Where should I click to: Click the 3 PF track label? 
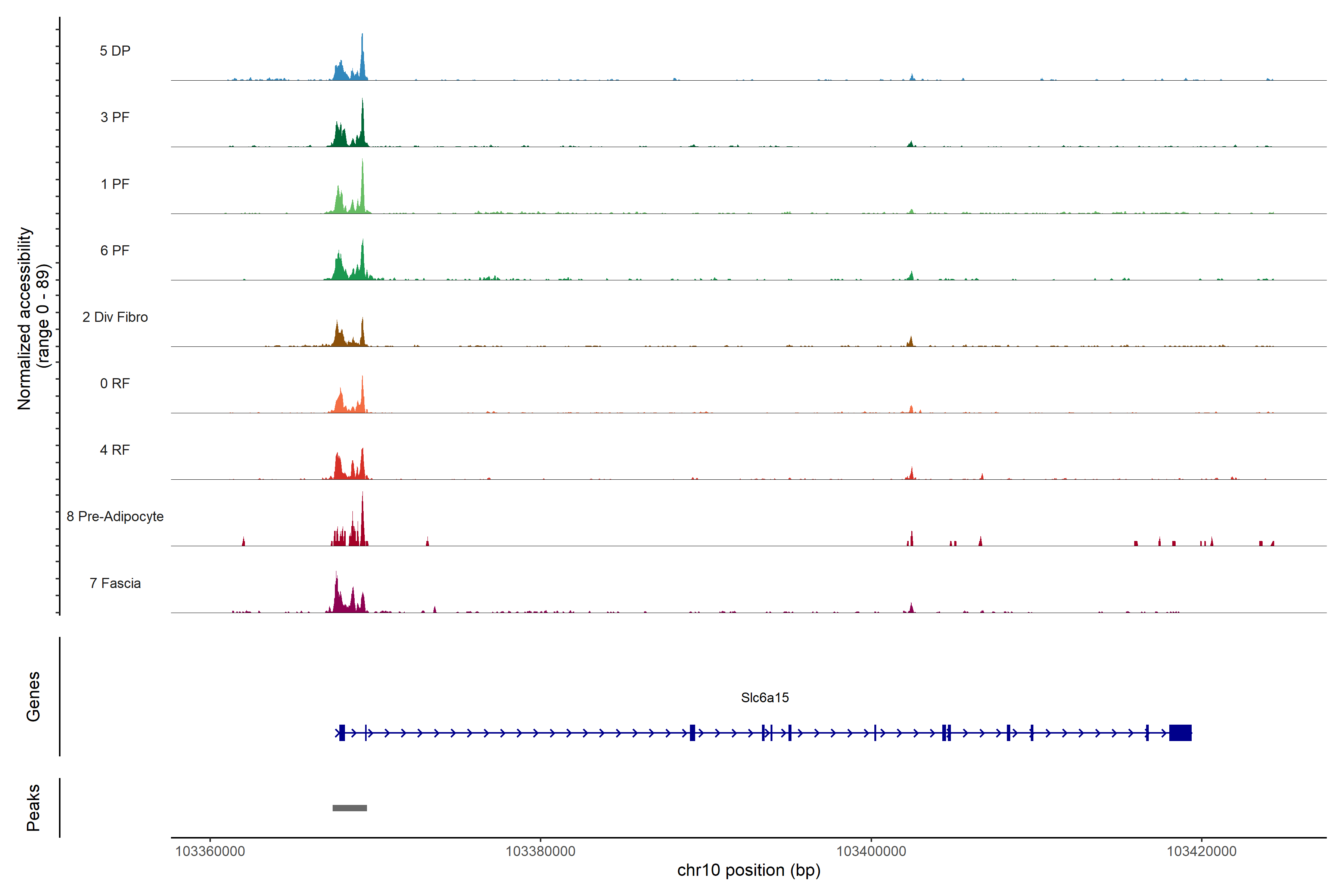(x=115, y=117)
